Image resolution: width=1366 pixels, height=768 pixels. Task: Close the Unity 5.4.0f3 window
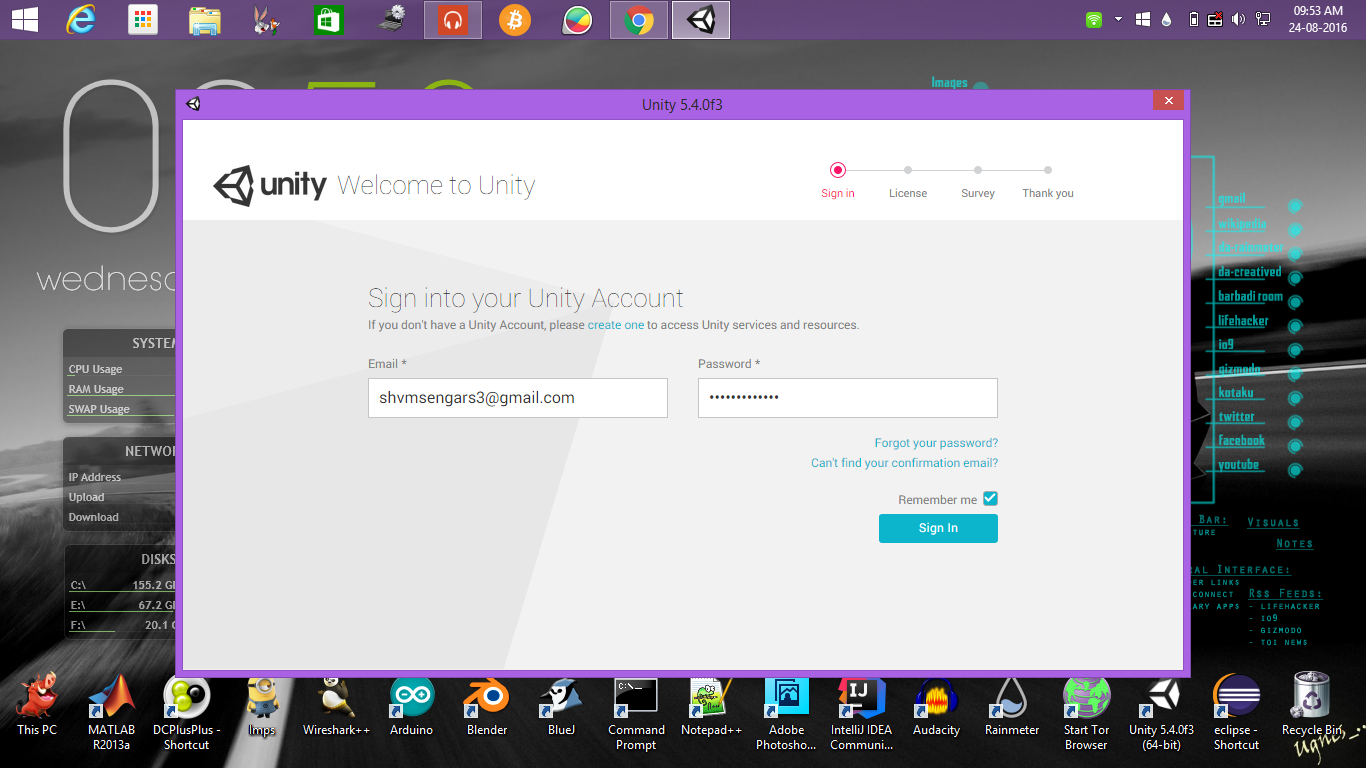tap(1168, 100)
